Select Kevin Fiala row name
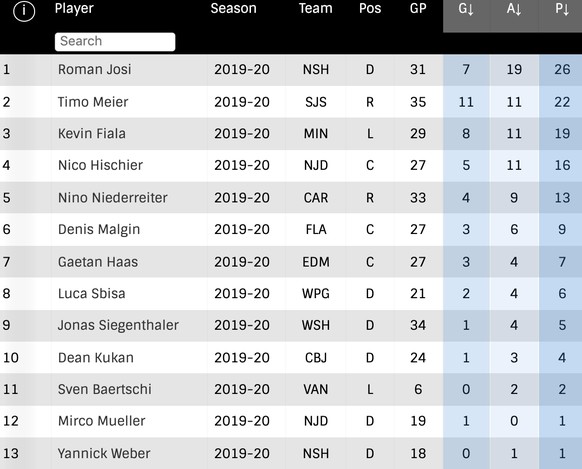582x469 pixels. [x=92, y=134]
